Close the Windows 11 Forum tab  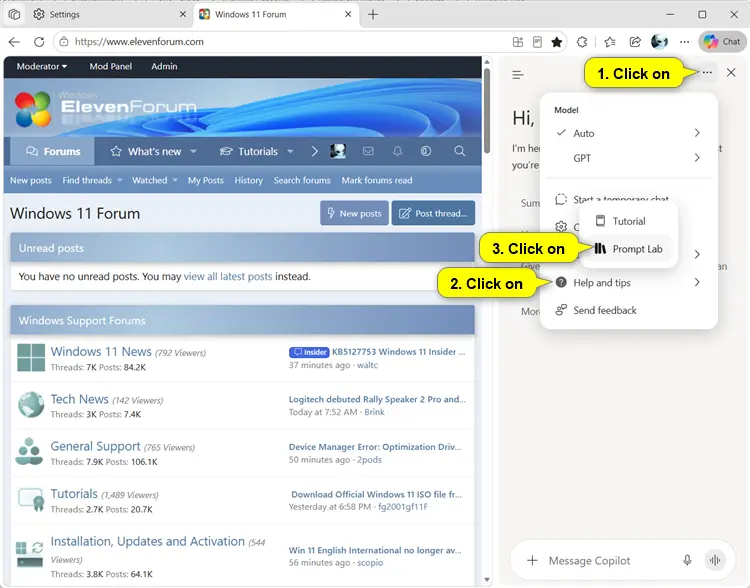pos(348,14)
